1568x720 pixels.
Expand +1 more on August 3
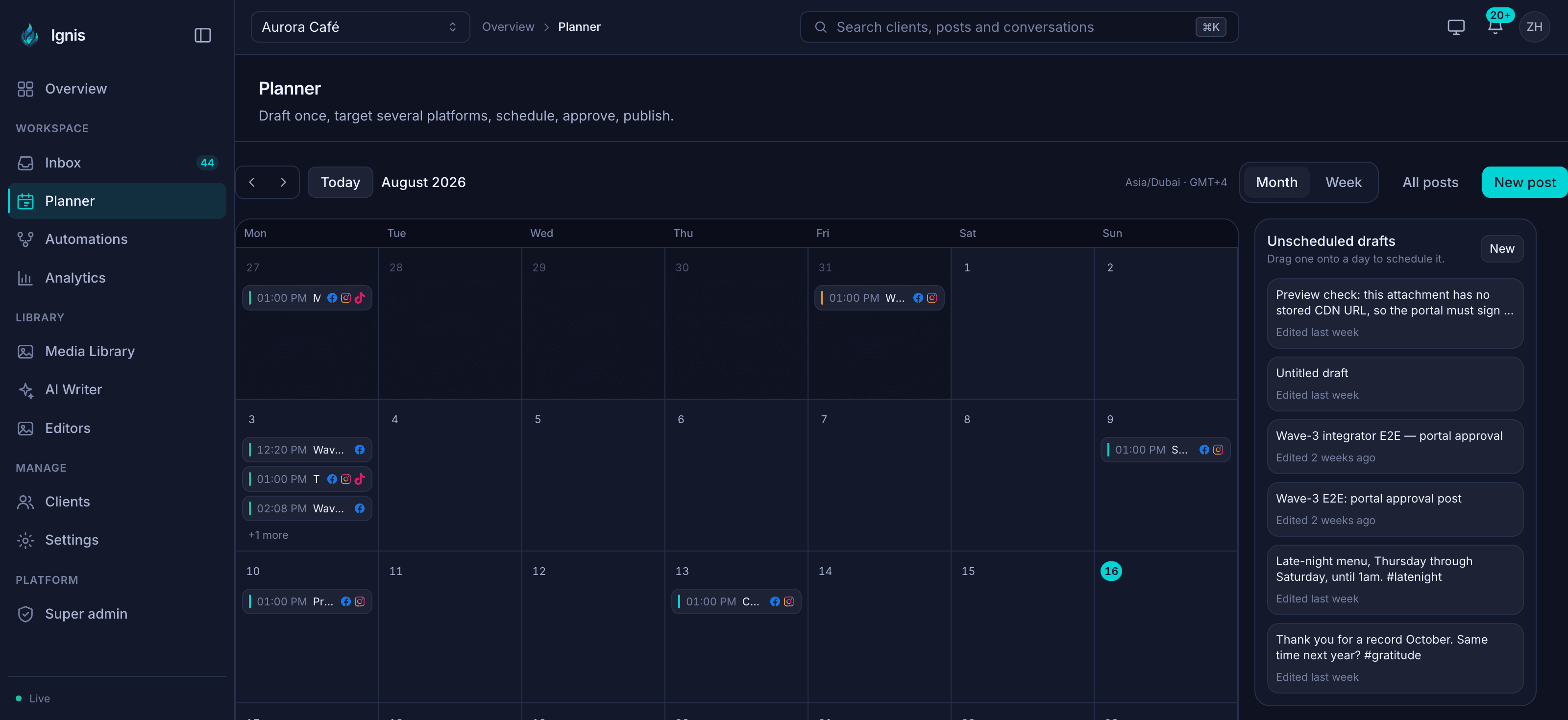(x=268, y=535)
